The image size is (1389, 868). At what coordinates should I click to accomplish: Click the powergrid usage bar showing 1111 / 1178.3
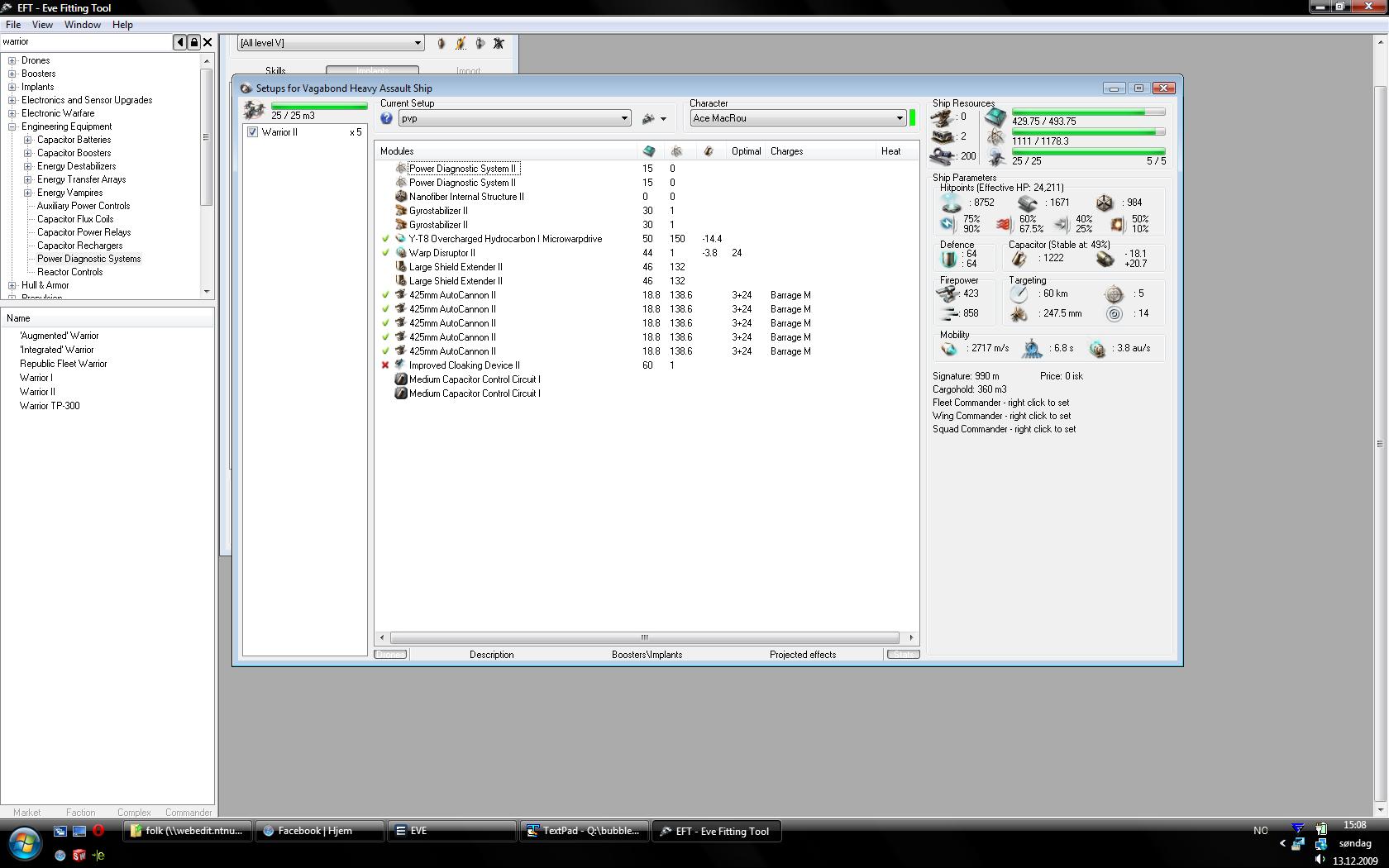(1089, 132)
